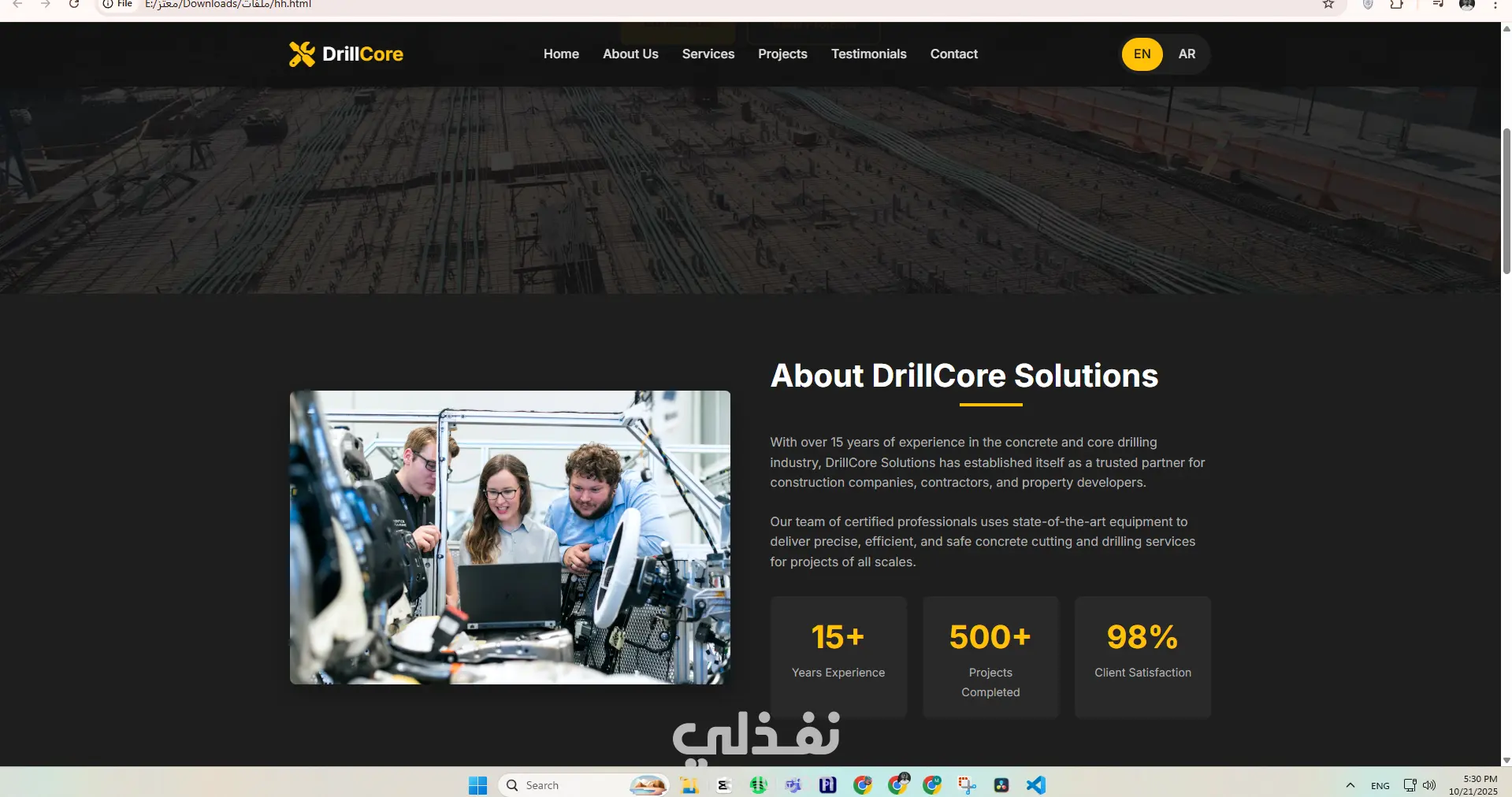Viewport: 1512px width, 797px height.
Task: Go to the About Us section
Action: [x=630, y=54]
